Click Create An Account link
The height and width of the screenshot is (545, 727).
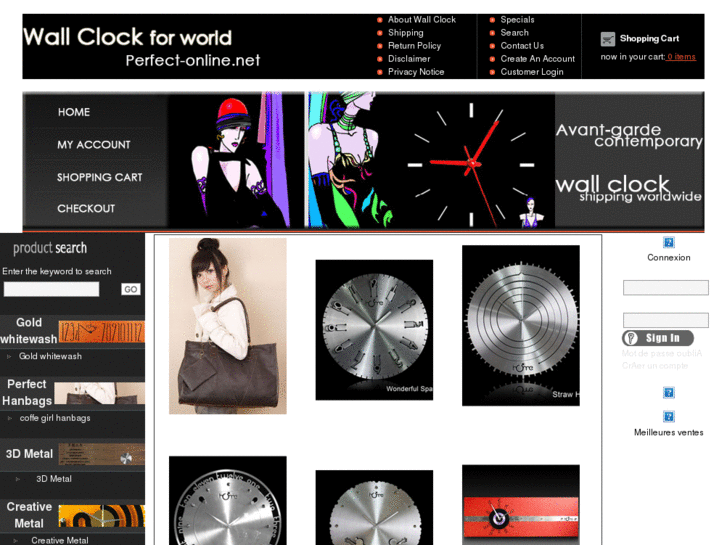[x=537, y=59]
